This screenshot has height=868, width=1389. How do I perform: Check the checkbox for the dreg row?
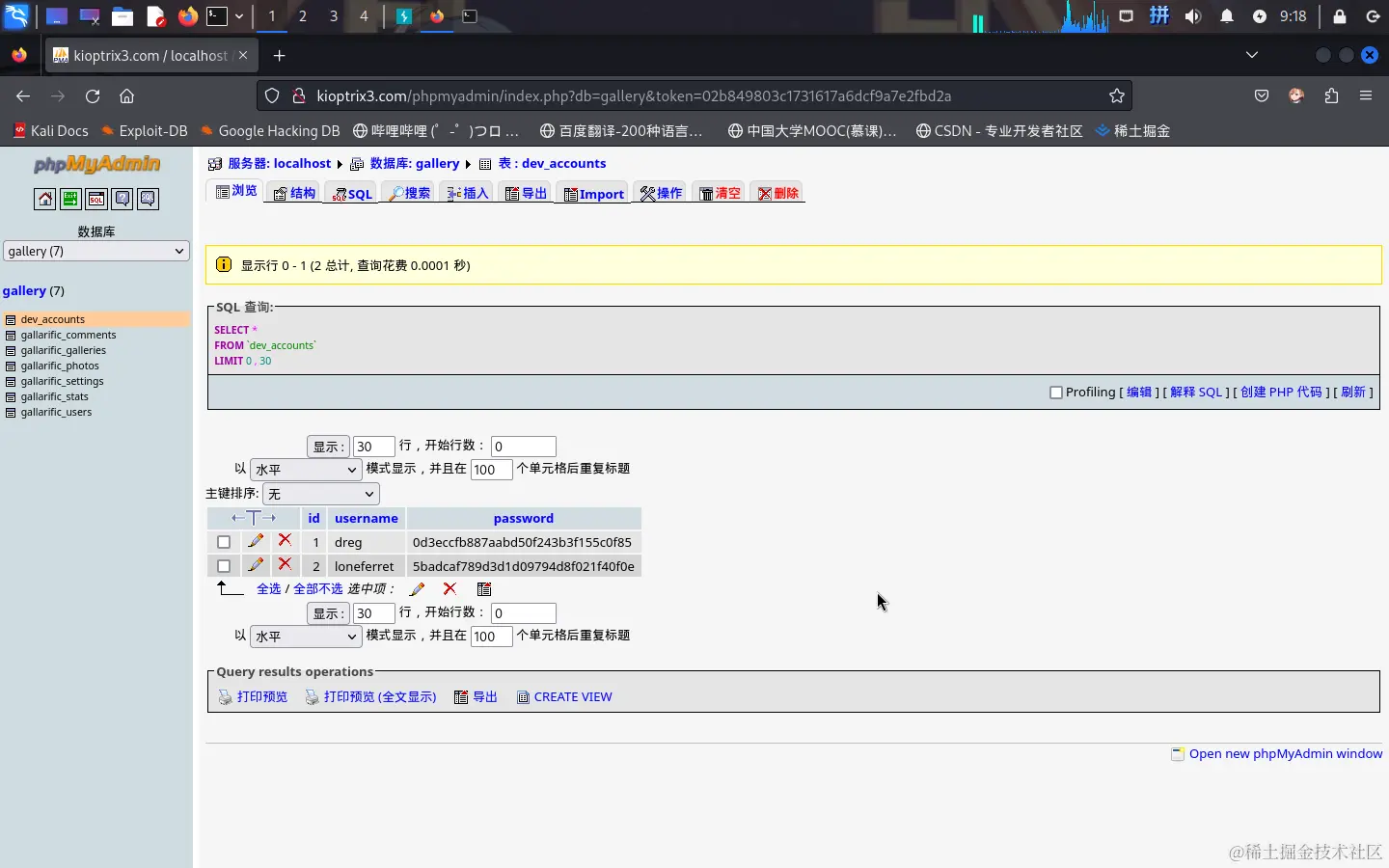[224, 542]
